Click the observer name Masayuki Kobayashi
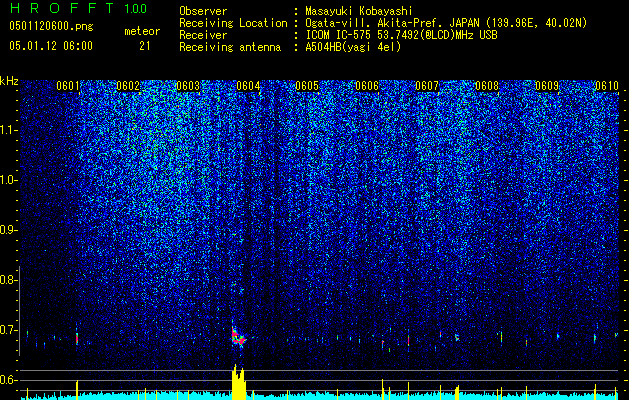 359,12
